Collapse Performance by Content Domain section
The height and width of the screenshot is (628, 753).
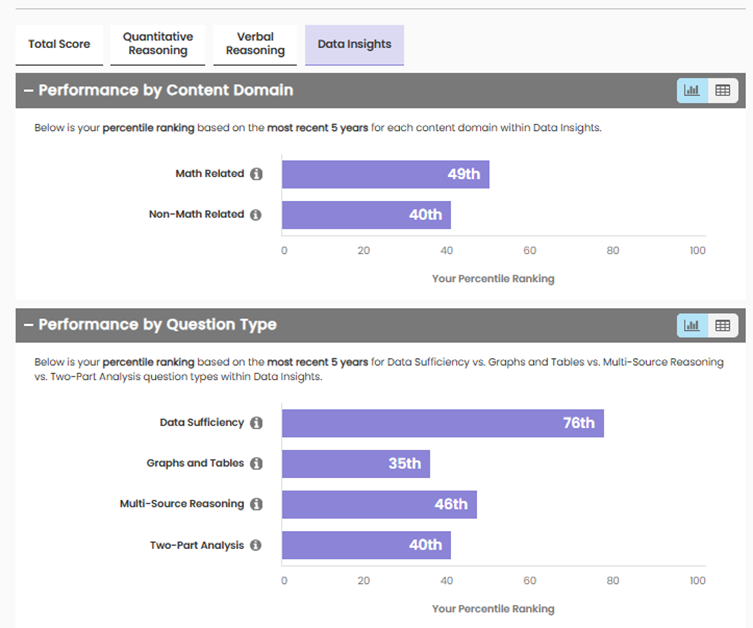click(29, 90)
